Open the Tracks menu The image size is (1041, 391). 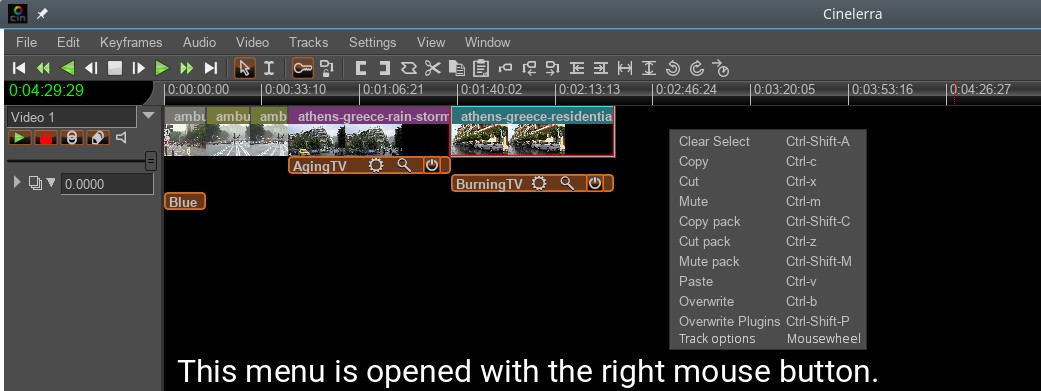click(x=308, y=42)
